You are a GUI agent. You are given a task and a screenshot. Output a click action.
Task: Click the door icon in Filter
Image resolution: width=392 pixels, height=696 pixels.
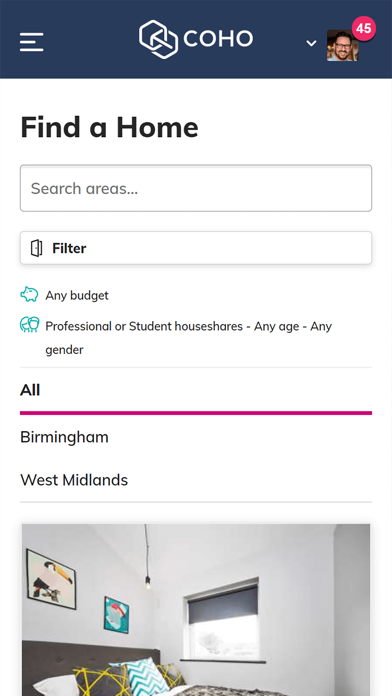tap(36, 248)
